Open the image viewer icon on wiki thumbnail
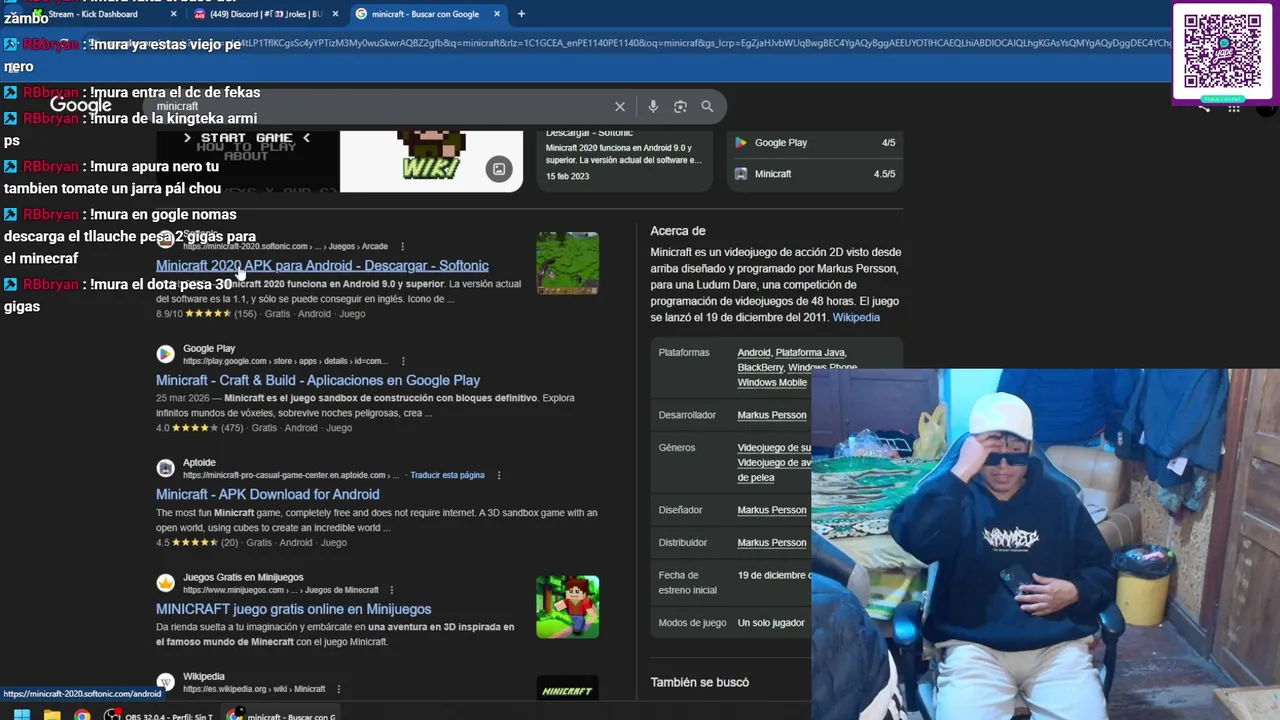 (499, 169)
